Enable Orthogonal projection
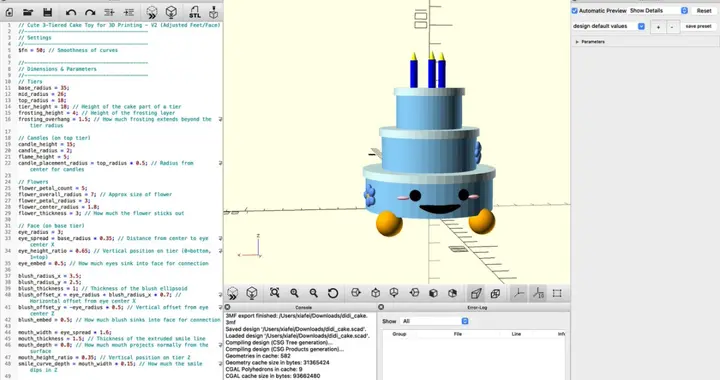This screenshot has width=720, height=380. click(495, 293)
